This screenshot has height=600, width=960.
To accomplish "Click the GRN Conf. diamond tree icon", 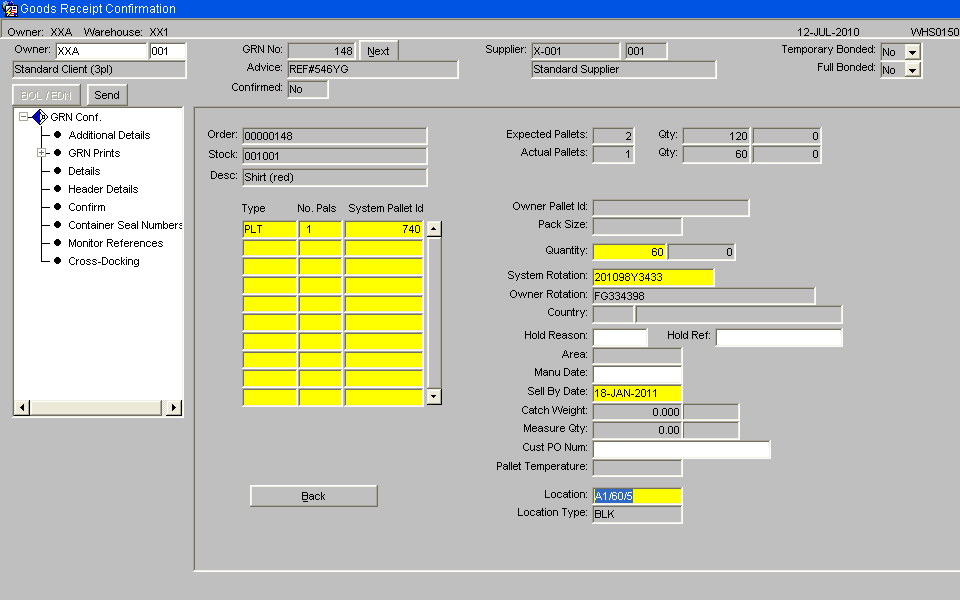I will point(40,117).
